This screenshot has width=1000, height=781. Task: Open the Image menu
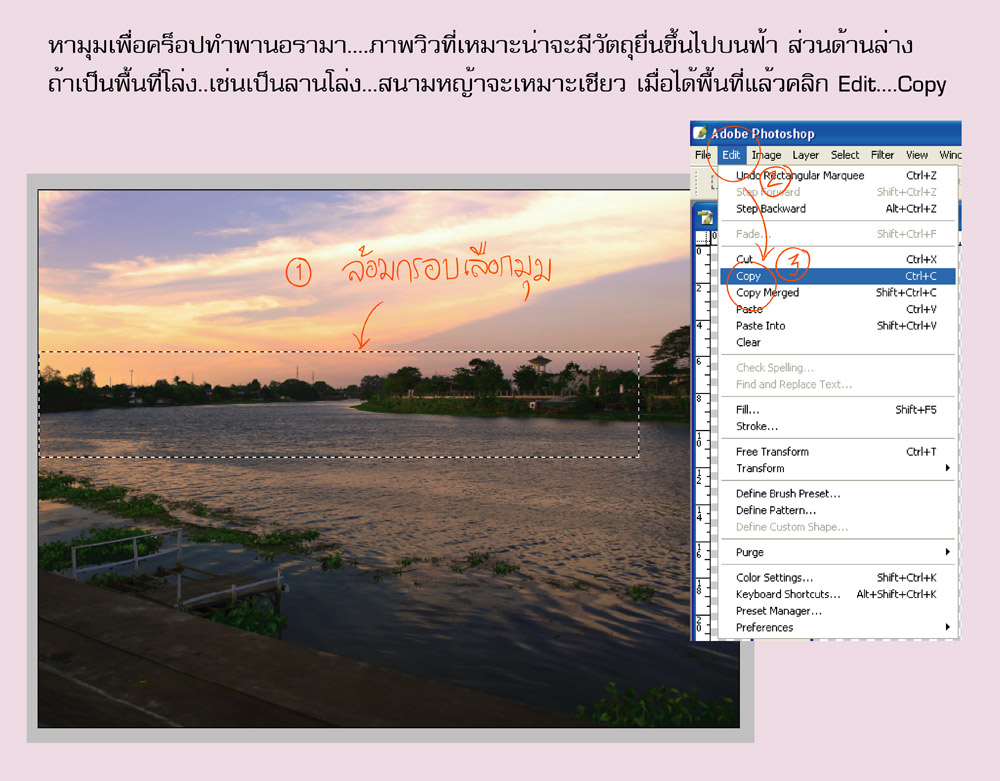tap(766, 155)
